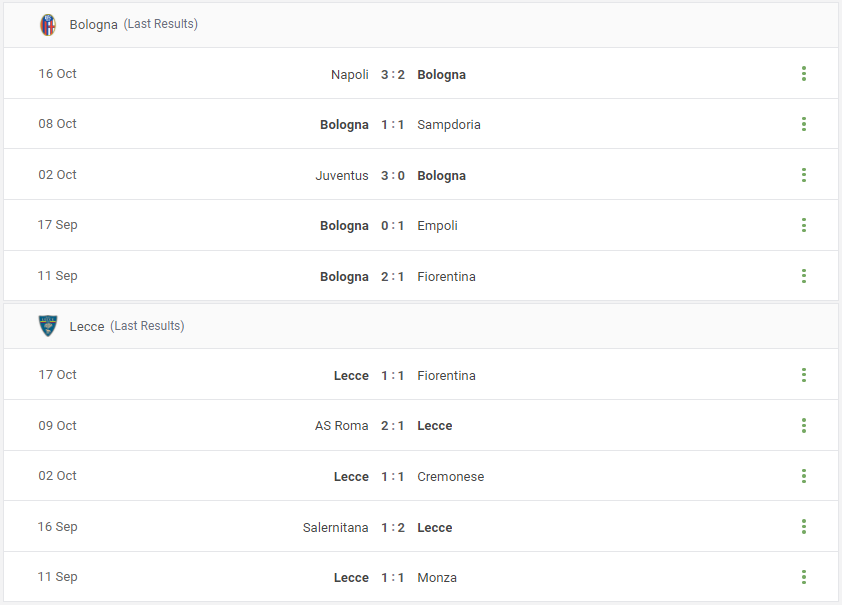The image size is (842, 605).
Task: Open Bologna team page from header
Action: [93, 25]
